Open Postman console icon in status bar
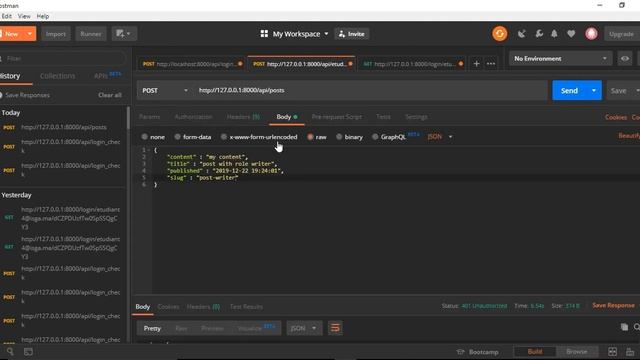This screenshot has width=640, height=360. [x=28, y=351]
